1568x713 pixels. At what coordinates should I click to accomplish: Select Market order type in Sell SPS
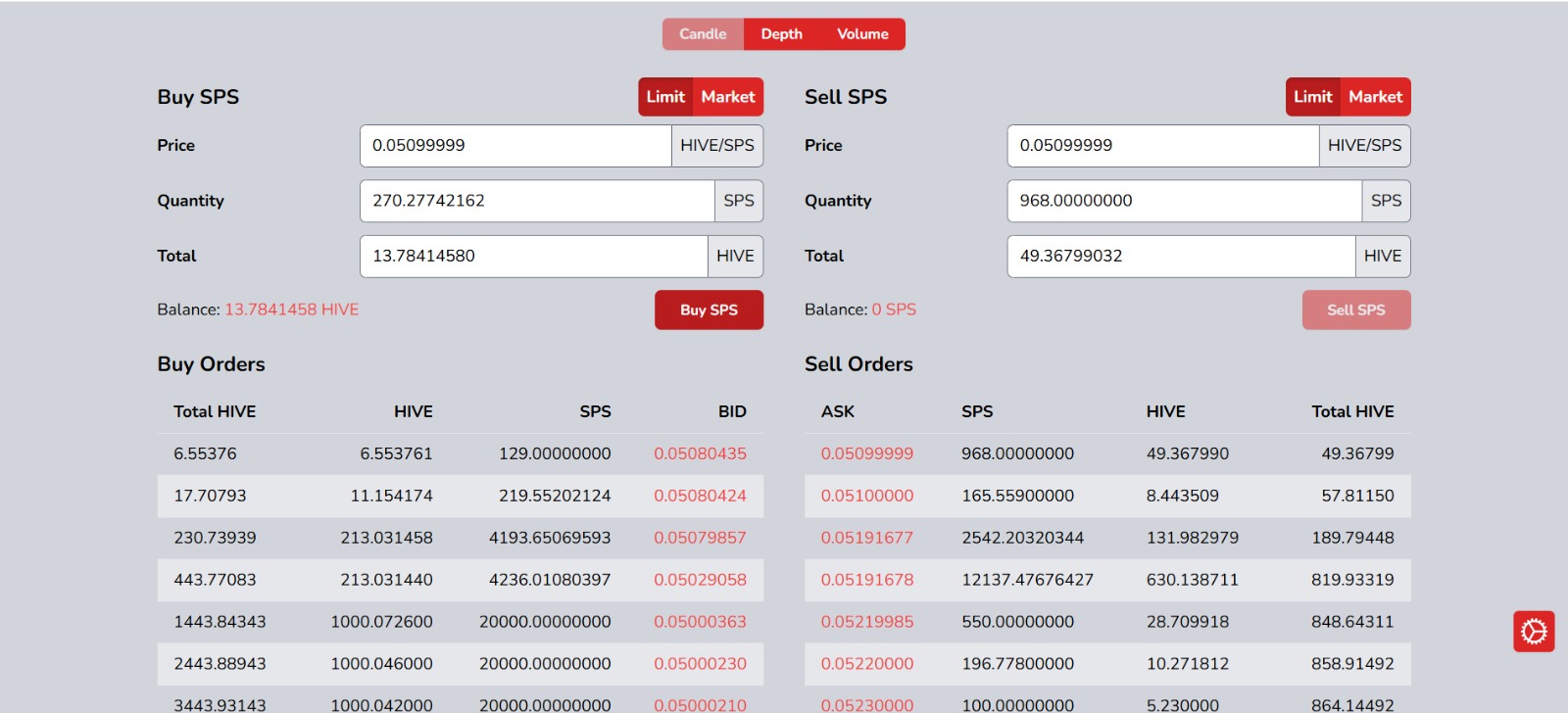[x=1376, y=97]
